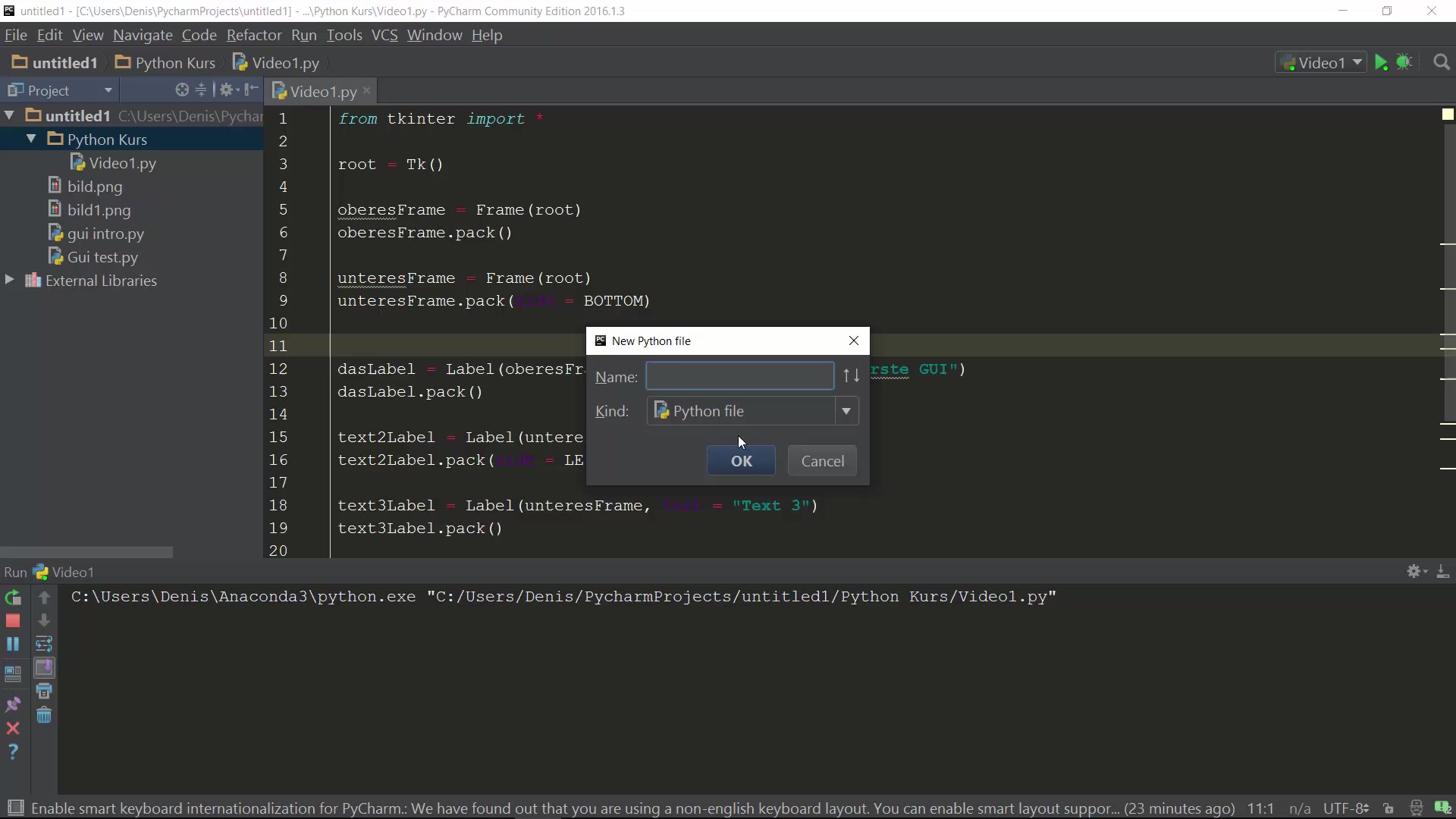Open Search Everywhere magnifier icon

tap(1442, 63)
